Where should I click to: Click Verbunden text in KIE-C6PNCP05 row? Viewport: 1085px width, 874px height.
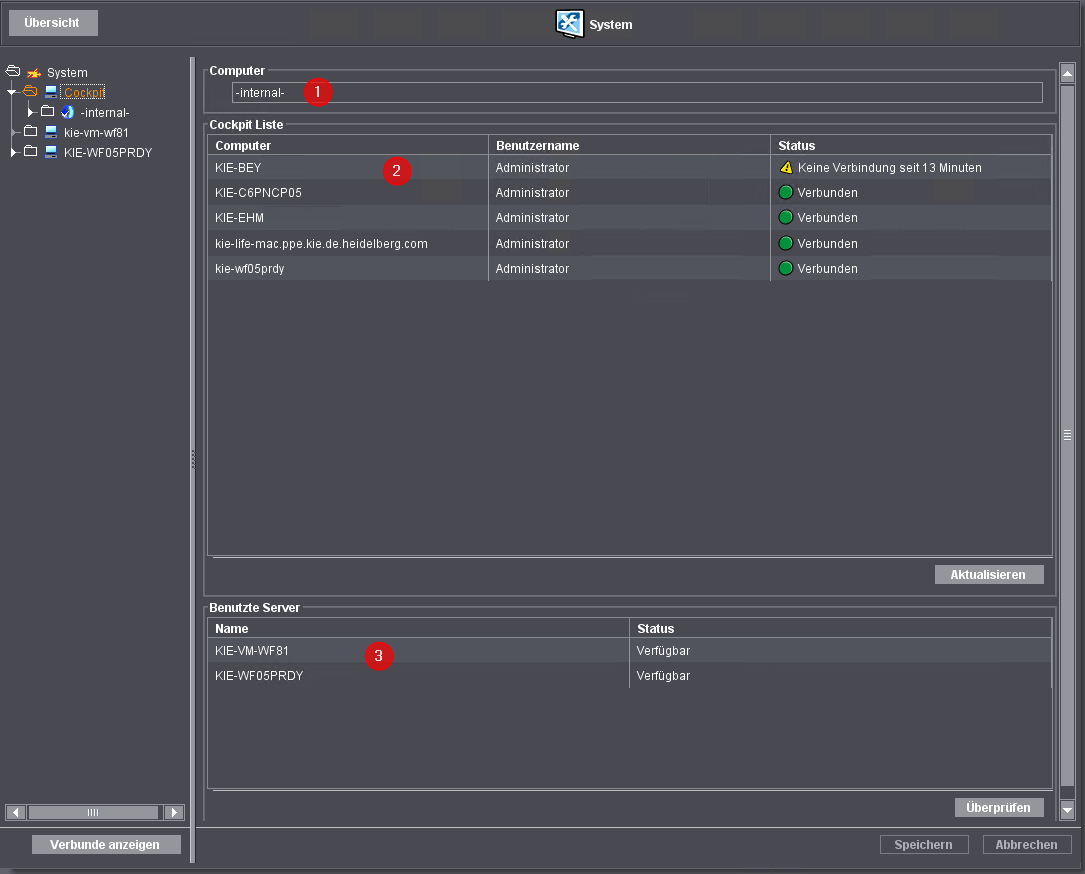coord(827,193)
